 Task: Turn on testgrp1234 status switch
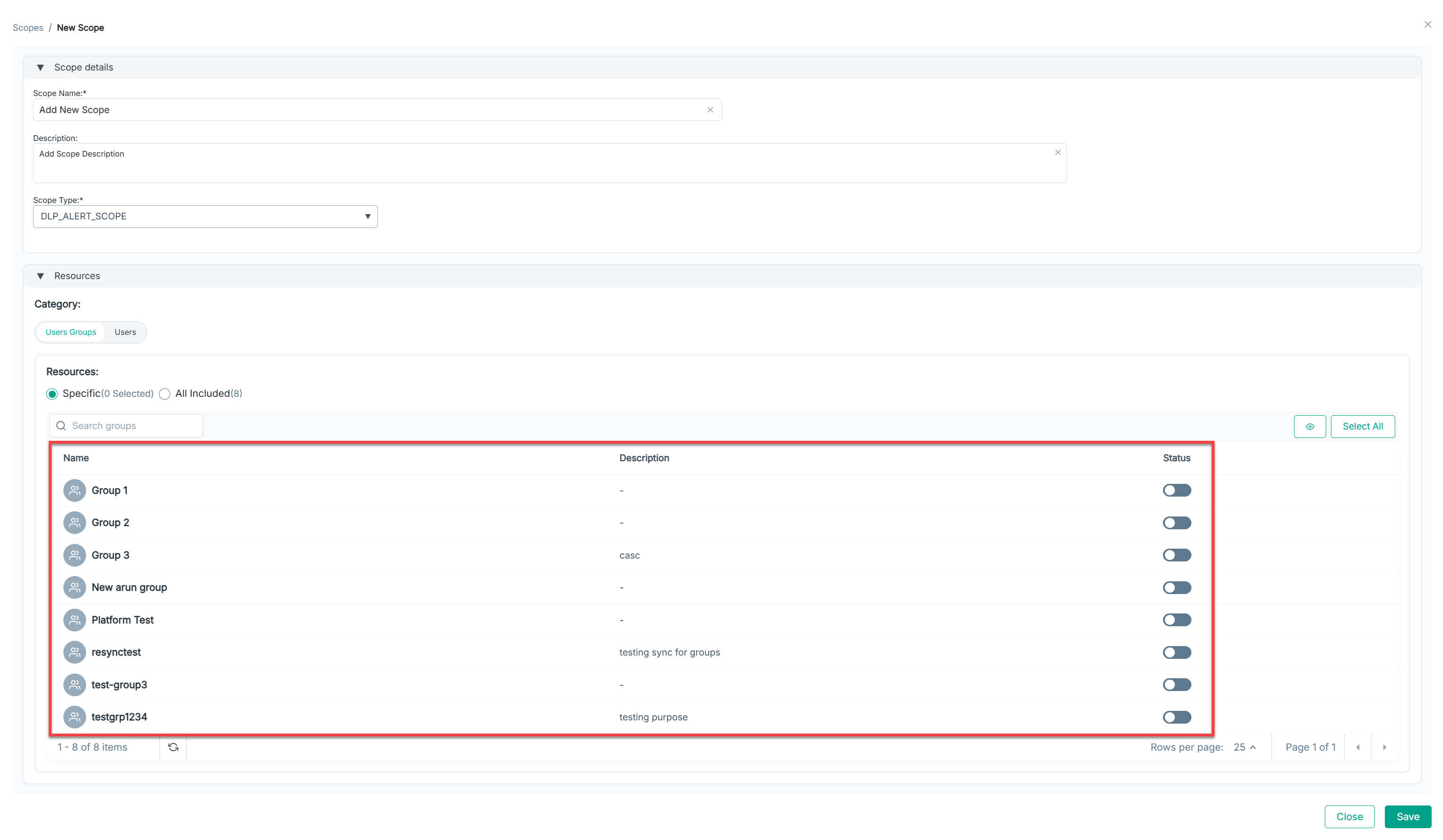[x=1176, y=717]
